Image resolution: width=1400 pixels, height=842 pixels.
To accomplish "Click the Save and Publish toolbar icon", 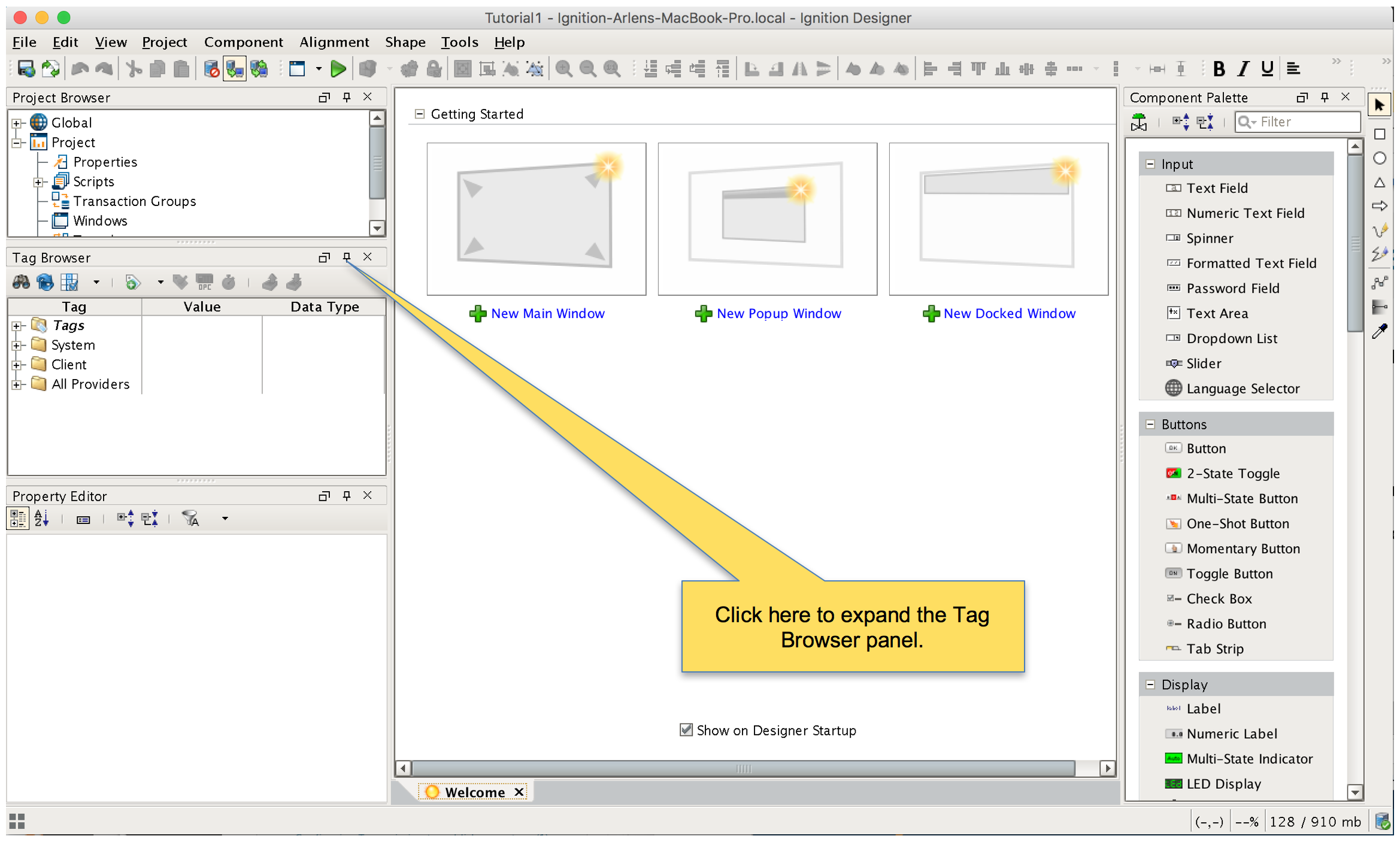I will point(26,69).
